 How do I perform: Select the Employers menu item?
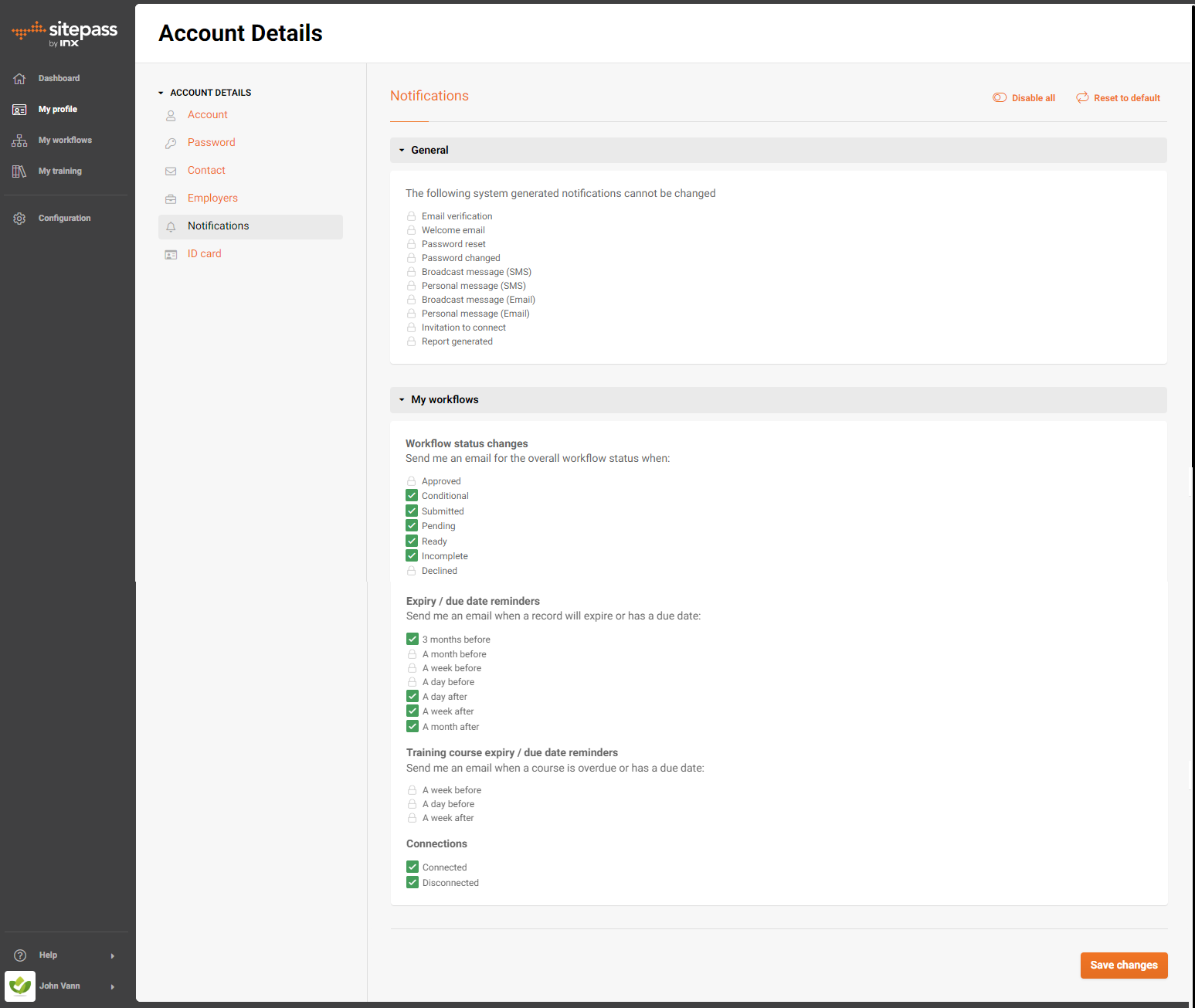[212, 199]
